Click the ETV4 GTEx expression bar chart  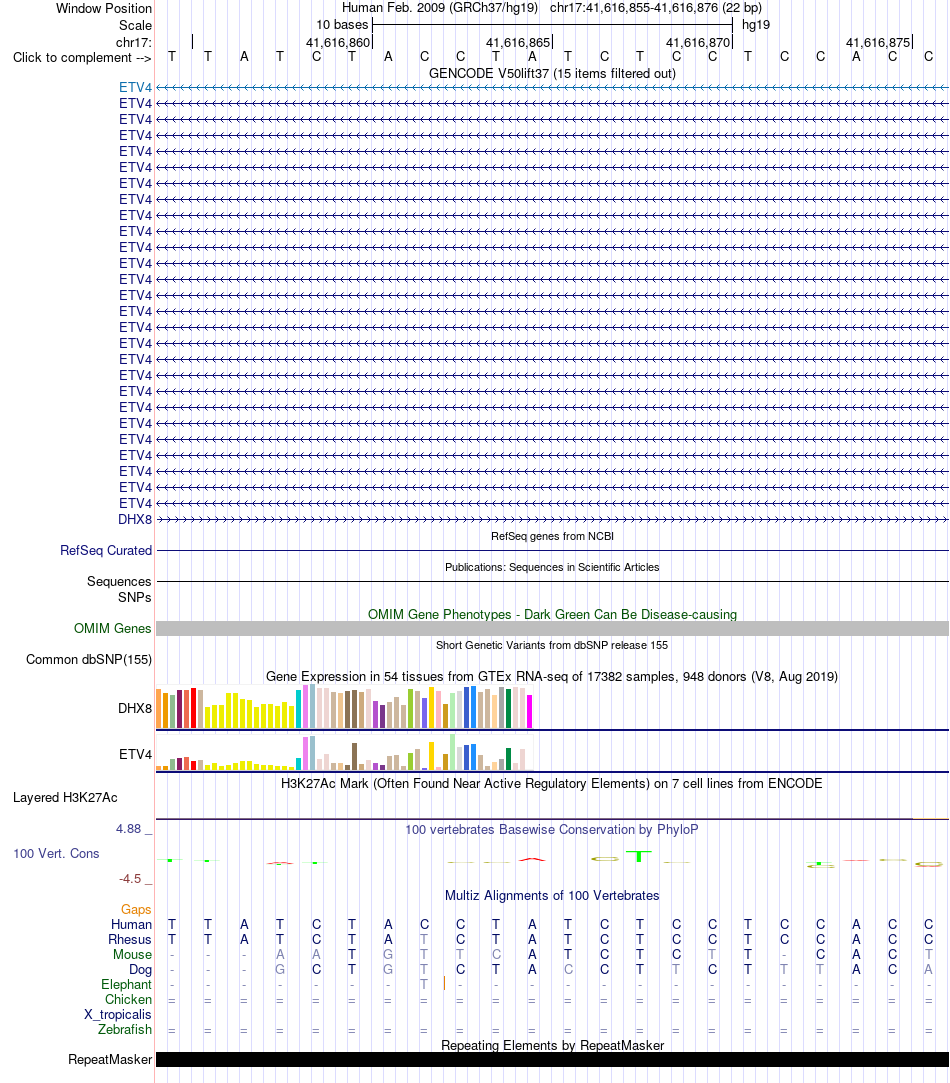point(344,752)
